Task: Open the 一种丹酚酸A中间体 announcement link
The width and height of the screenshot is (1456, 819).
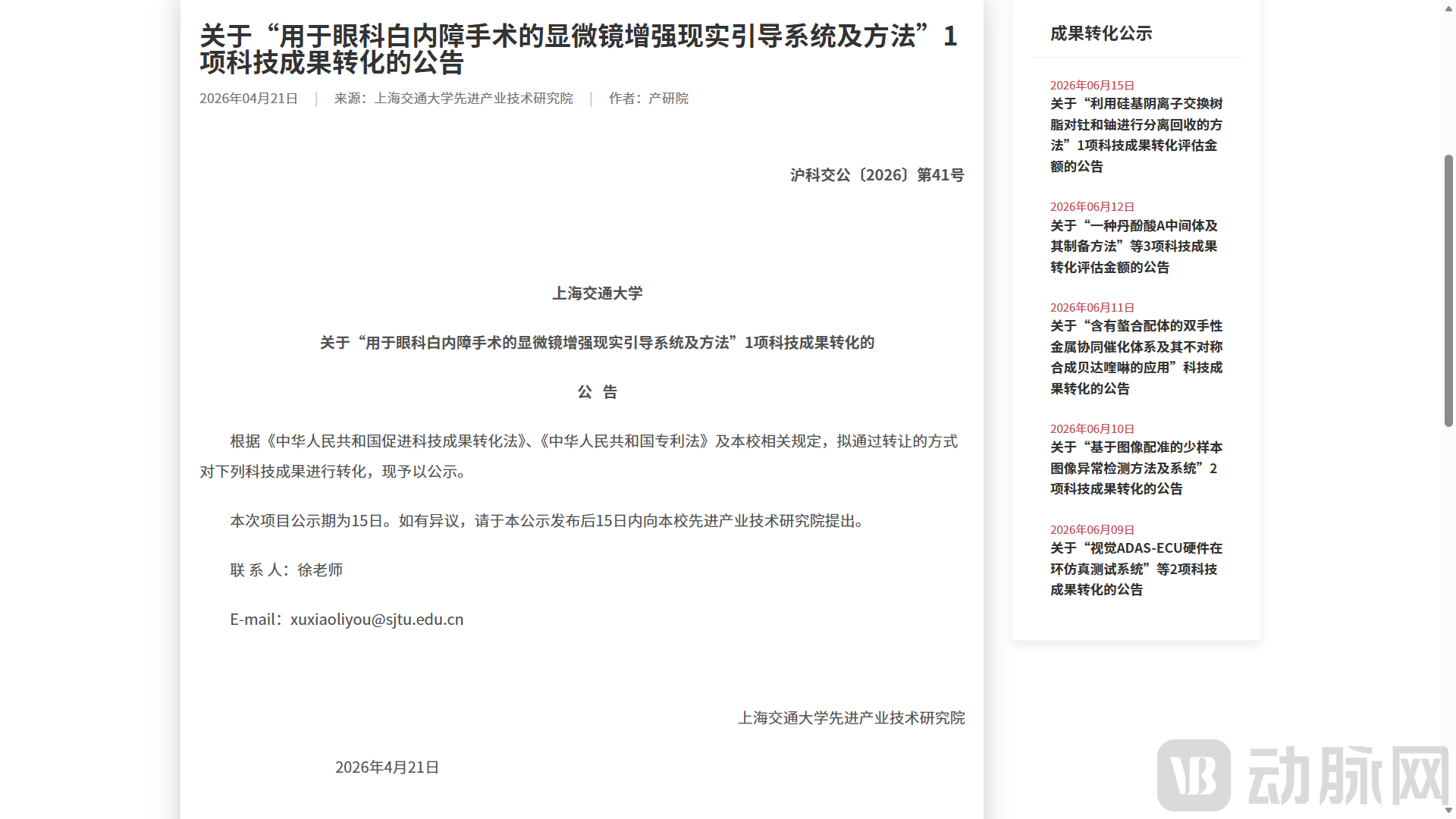Action: click(x=1134, y=246)
